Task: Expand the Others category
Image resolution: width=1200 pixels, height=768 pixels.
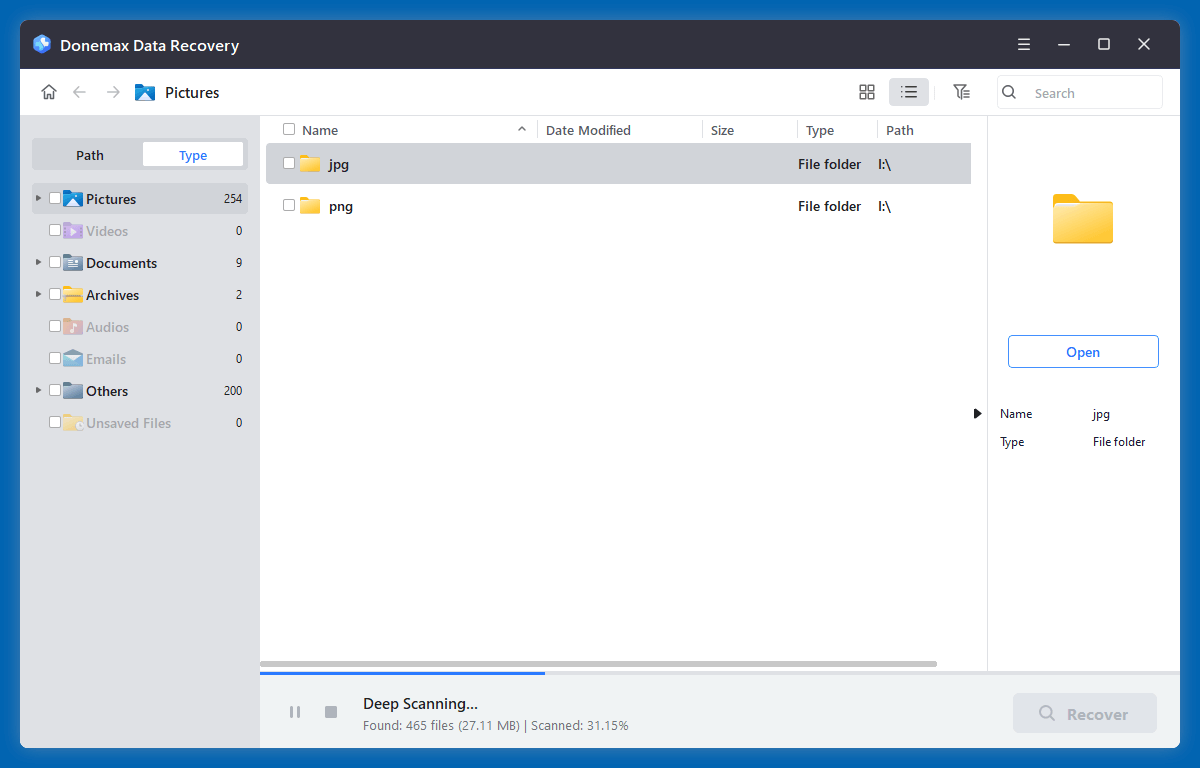Action: click(38, 390)
